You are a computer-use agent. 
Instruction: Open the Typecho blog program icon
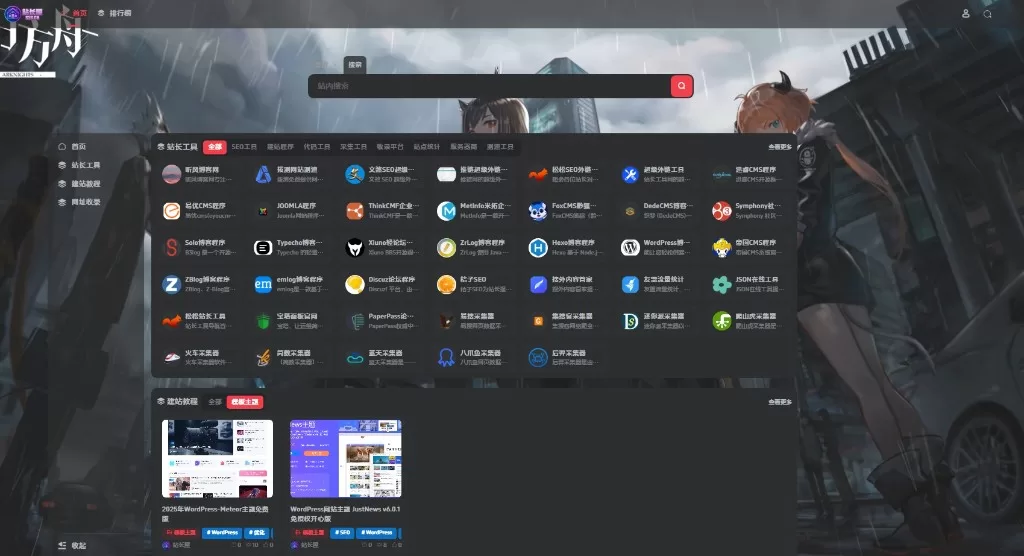click(262, 247)
